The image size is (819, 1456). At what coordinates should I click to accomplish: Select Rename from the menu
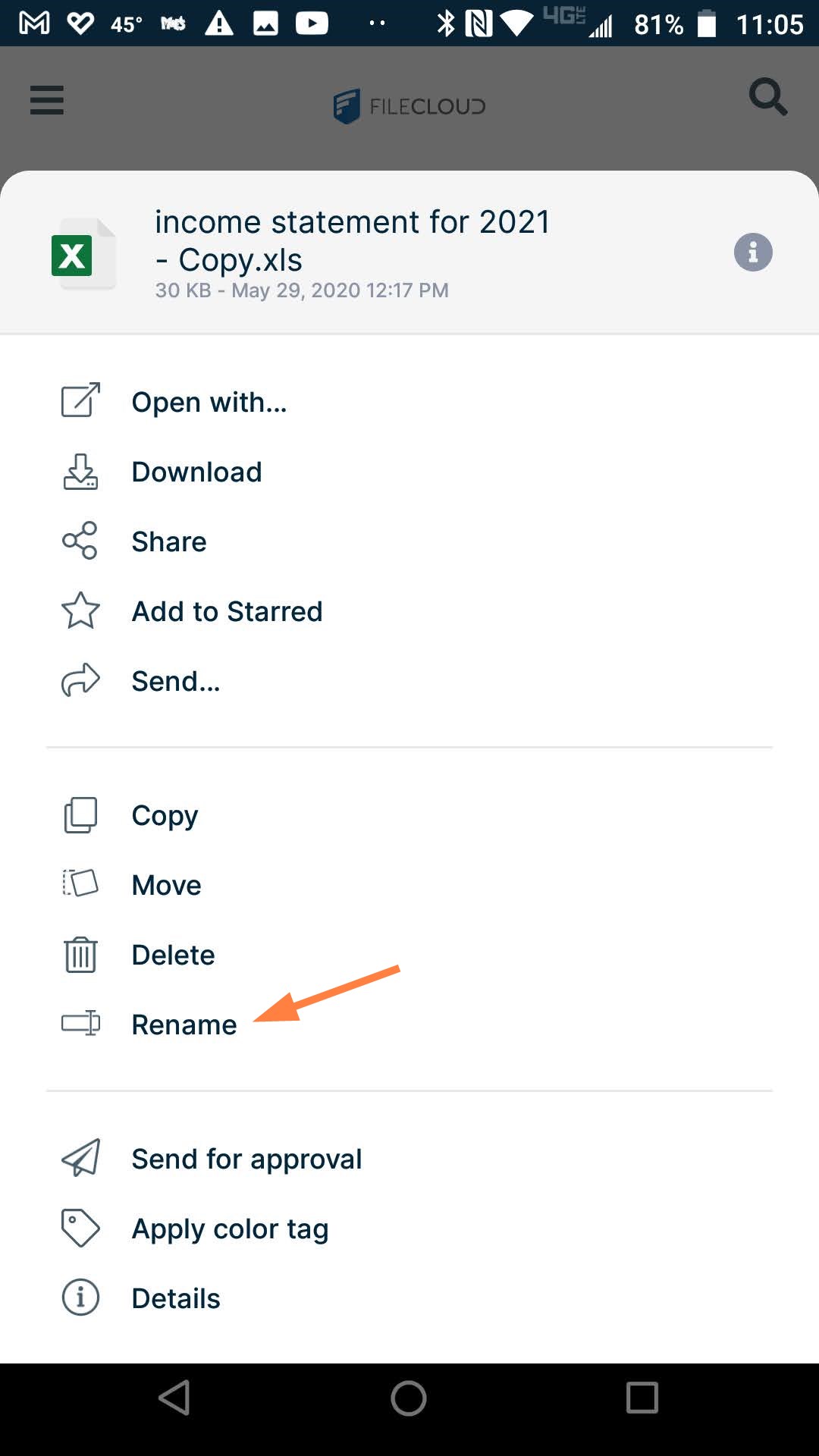point(184,1025)
